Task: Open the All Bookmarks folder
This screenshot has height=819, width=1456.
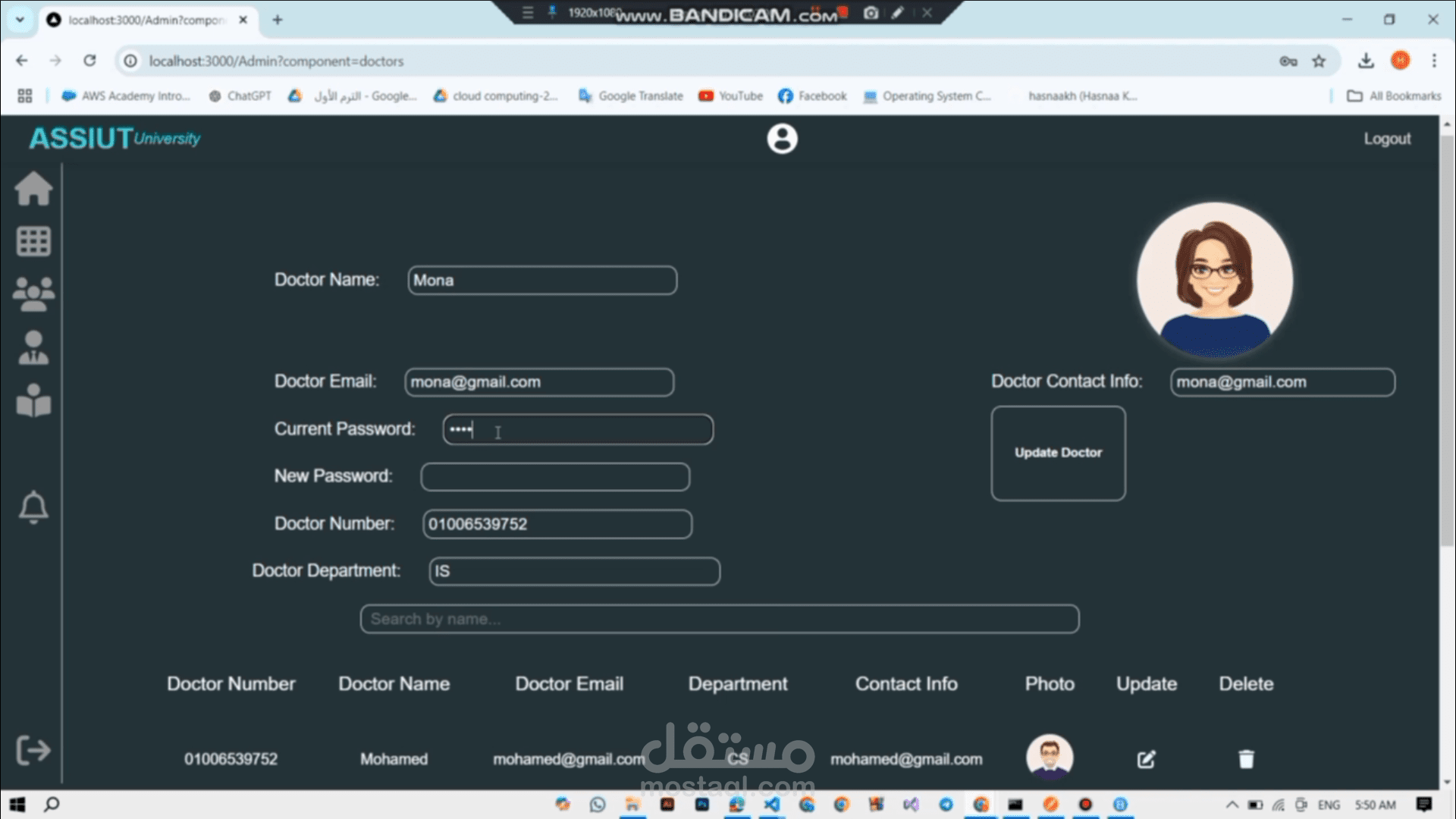Action: tap(1394, 96)
